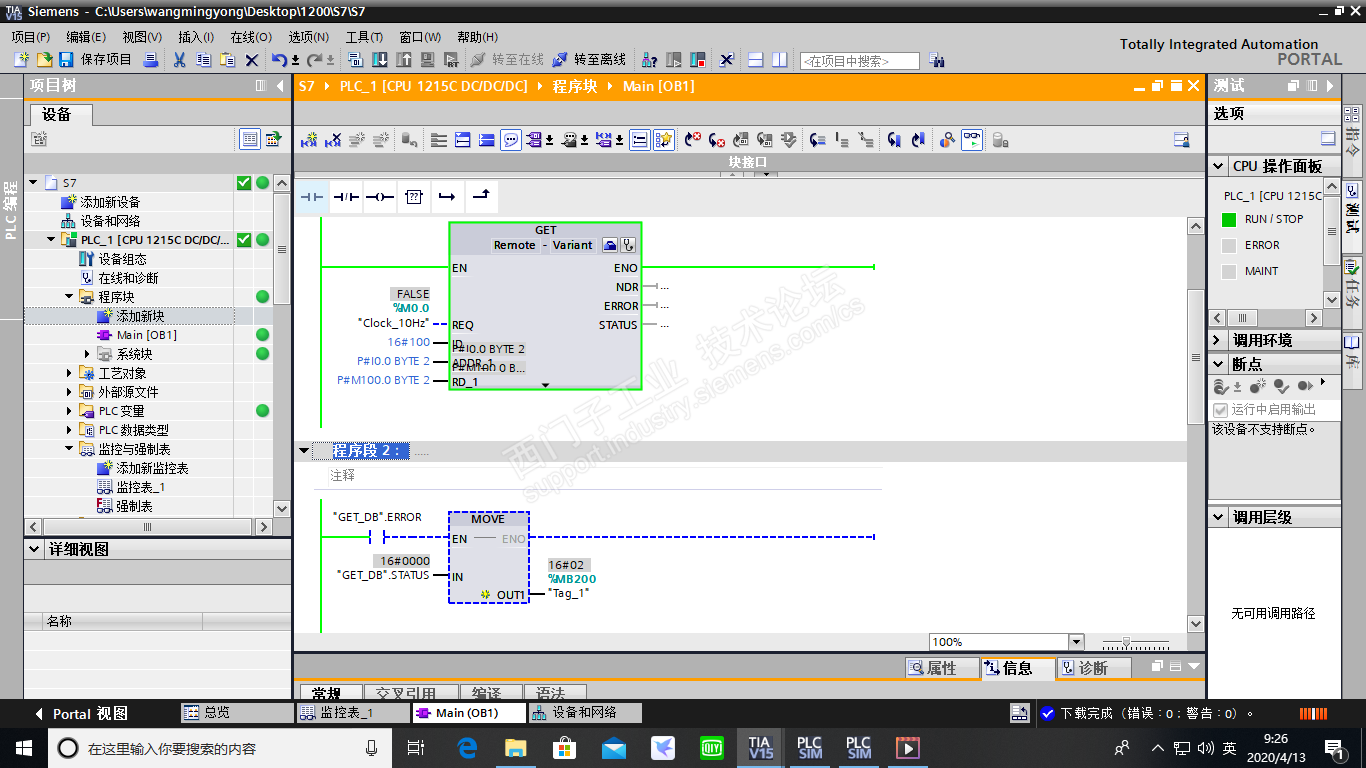Toggle the details view button in project tree
The image size is (1366, 768).
click(250, 139)
